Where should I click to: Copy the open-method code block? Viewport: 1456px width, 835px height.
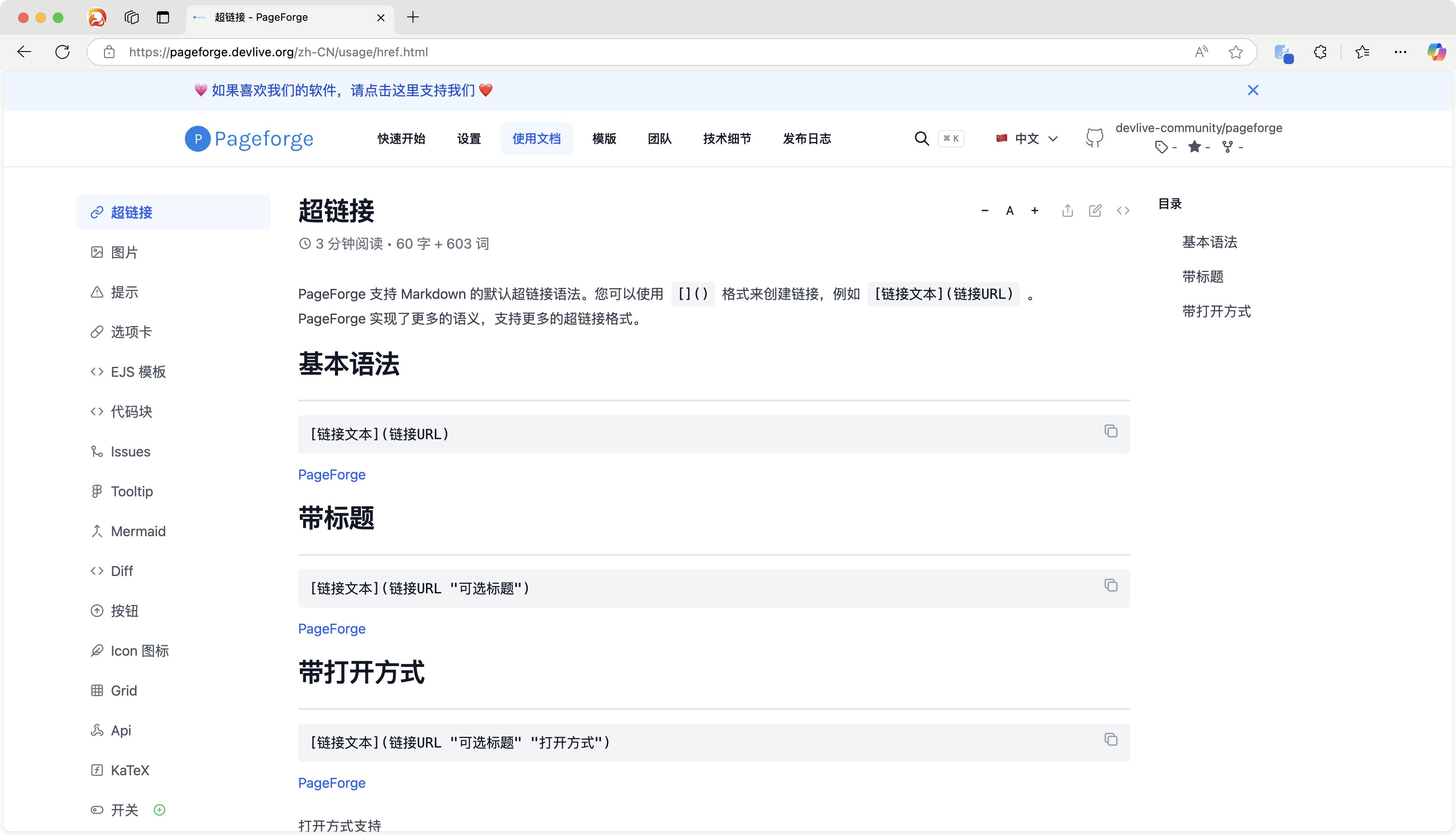pyautogui.click(x=1111, y=740)
